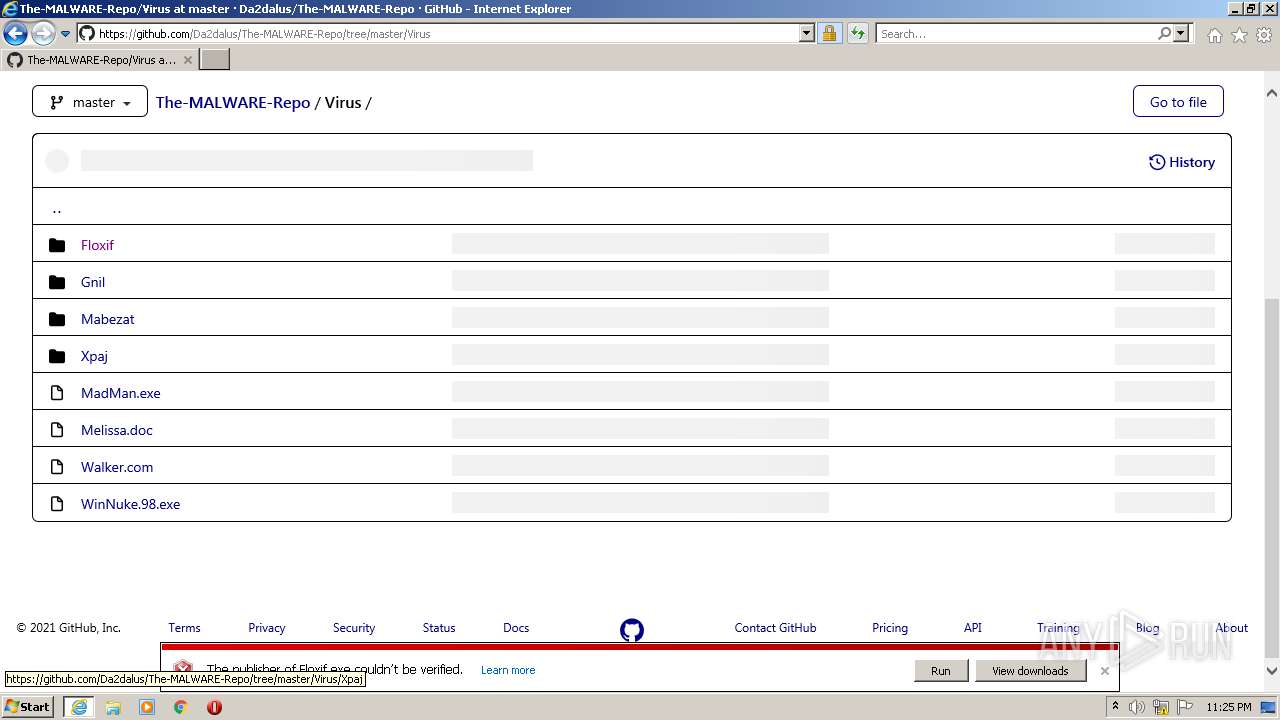1280x720 pixels.
Task: Launch Chrome from the taskbar
Action: [x=181, y=707]
